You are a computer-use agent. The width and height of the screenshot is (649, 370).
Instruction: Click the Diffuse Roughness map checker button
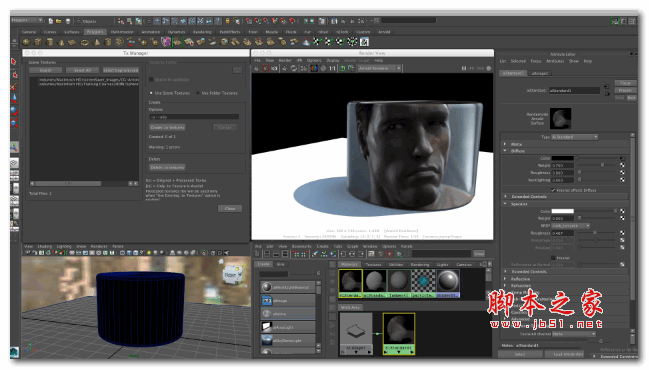pyautogui.click(x=622, y=173)
